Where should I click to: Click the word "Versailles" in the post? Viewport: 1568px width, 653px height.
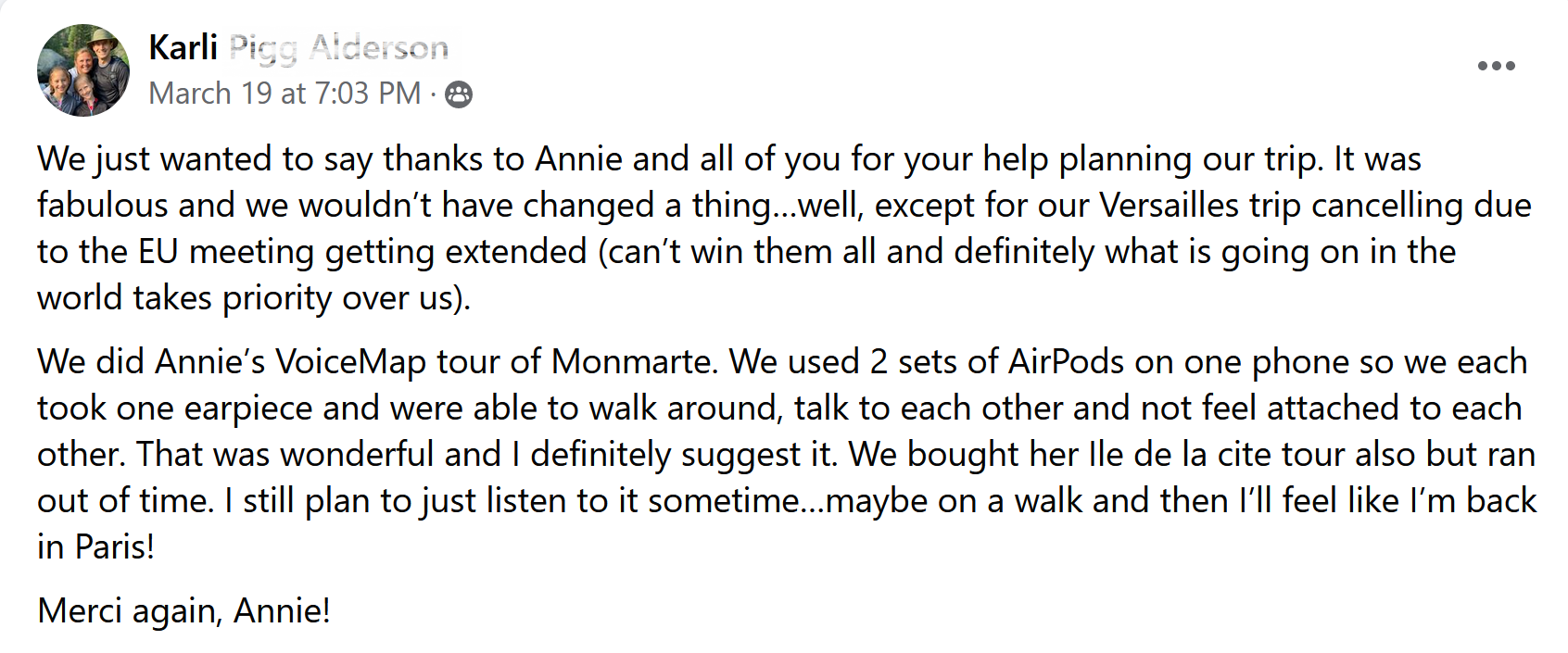pos(1170,206)
